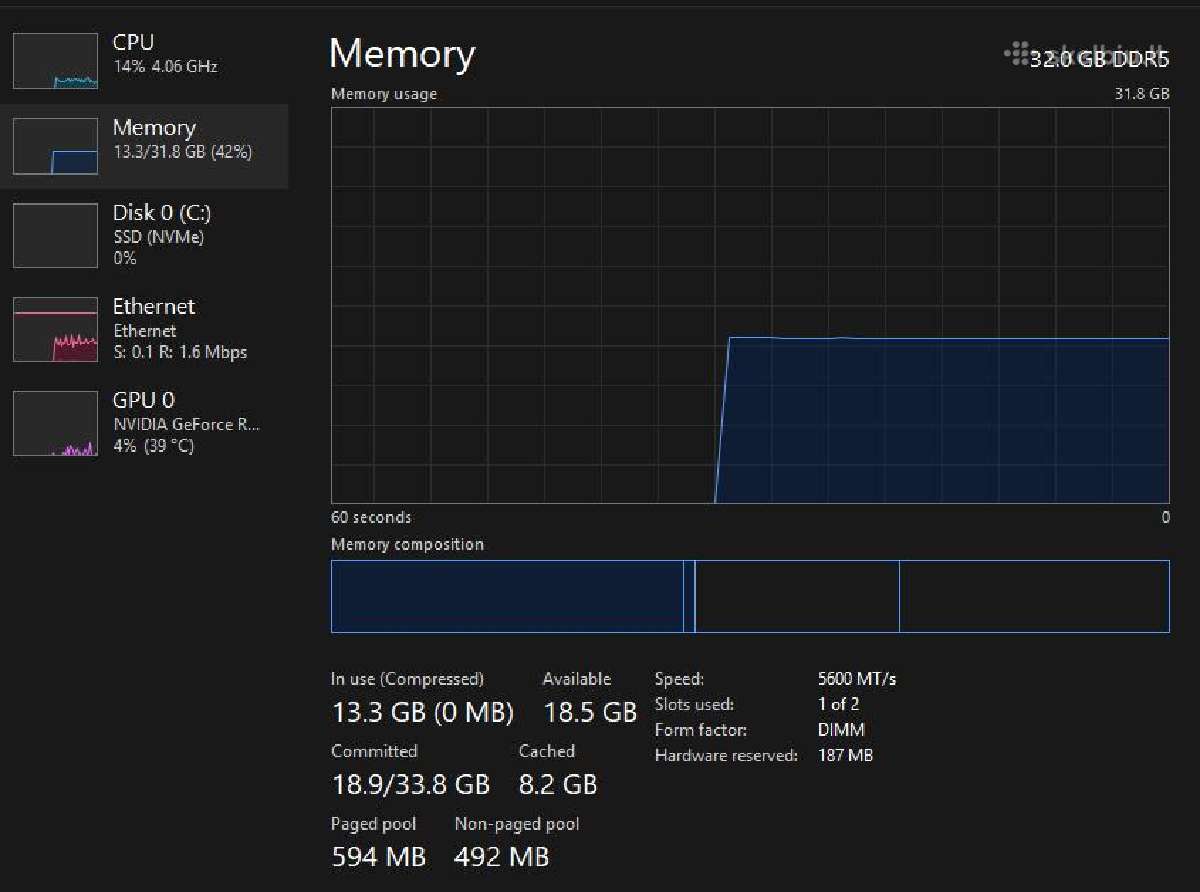The width and height of the screenshot is (1200, 892).
Task: Click the "14% 4.06 GHz" CPU reading
Action: click(165, 67)
